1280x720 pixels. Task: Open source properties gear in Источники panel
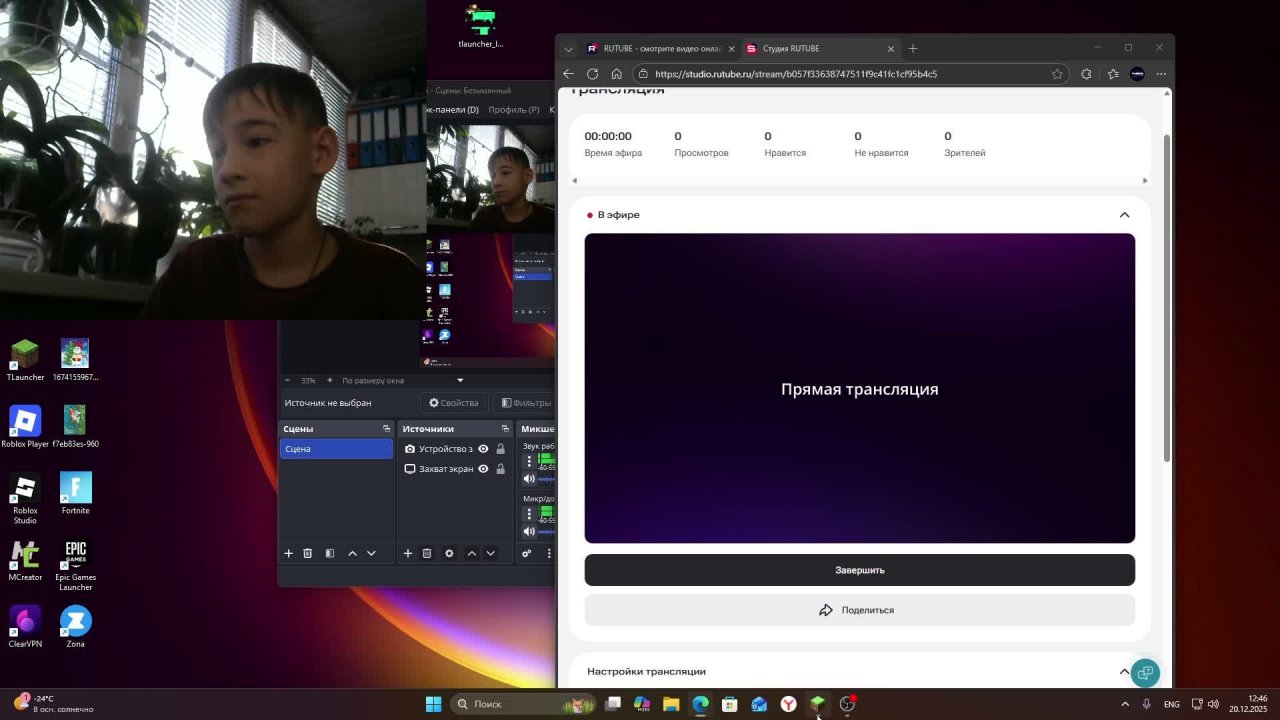pos(449,553)
